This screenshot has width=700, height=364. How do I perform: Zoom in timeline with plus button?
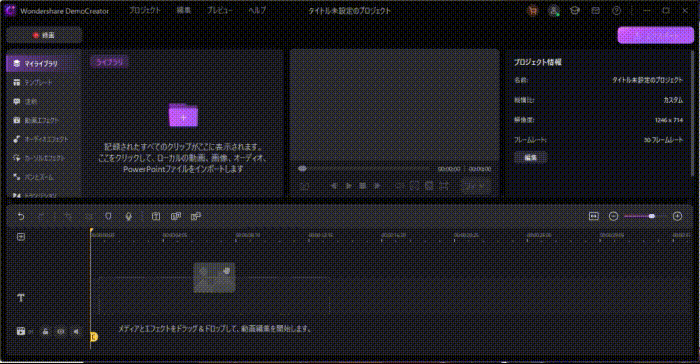(677, 216)
